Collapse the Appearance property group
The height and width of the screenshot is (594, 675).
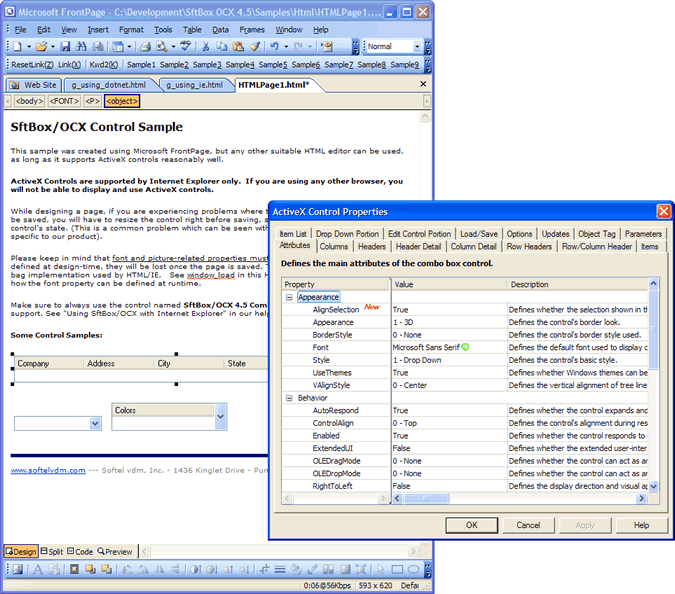click(289, 297)
